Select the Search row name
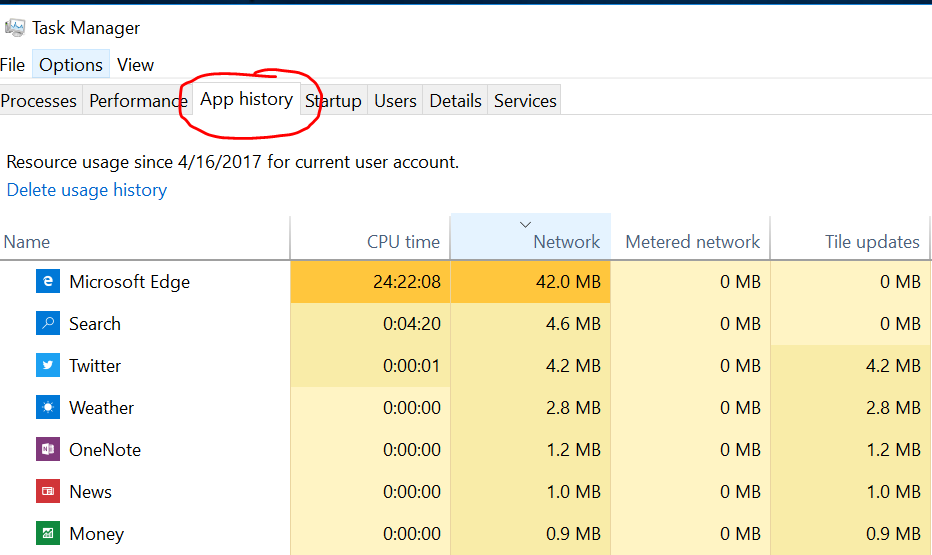The width and height of the screenshot is (932, 555). point(95,323)
